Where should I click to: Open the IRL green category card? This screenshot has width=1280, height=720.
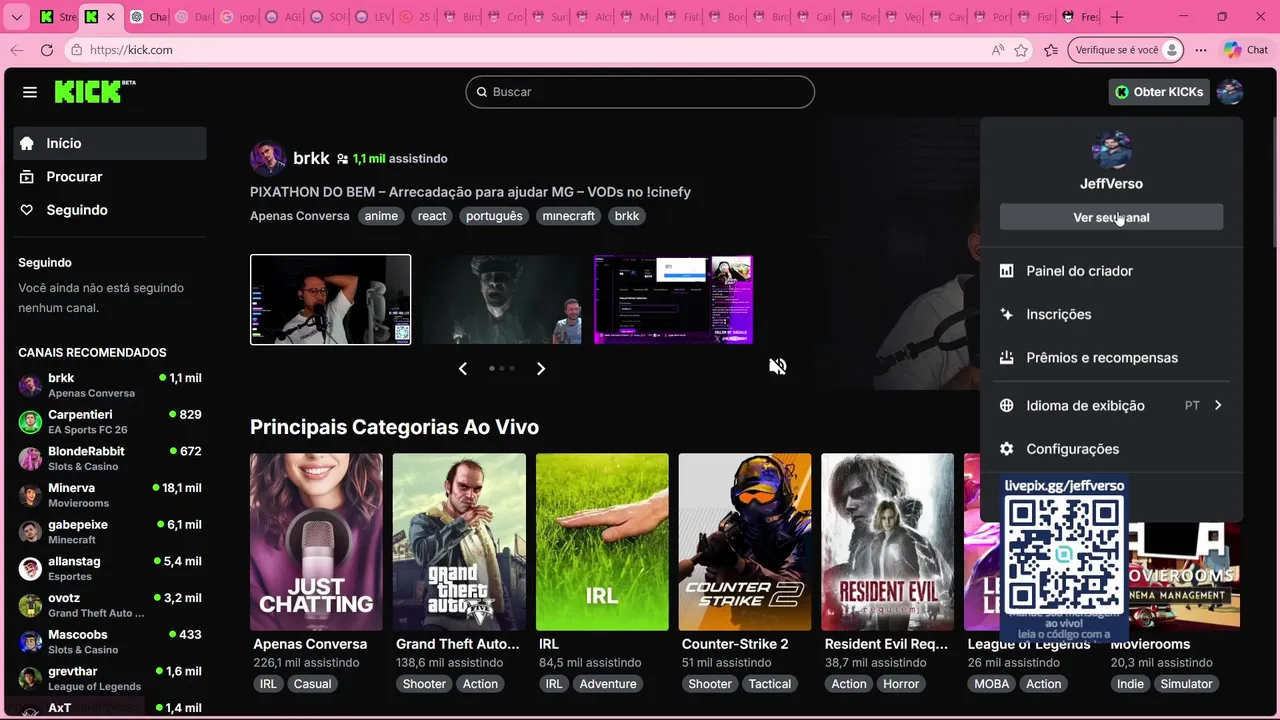click(602, 542)
